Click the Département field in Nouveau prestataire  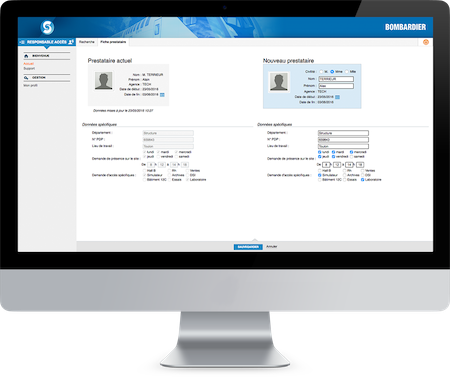(343, 133)
